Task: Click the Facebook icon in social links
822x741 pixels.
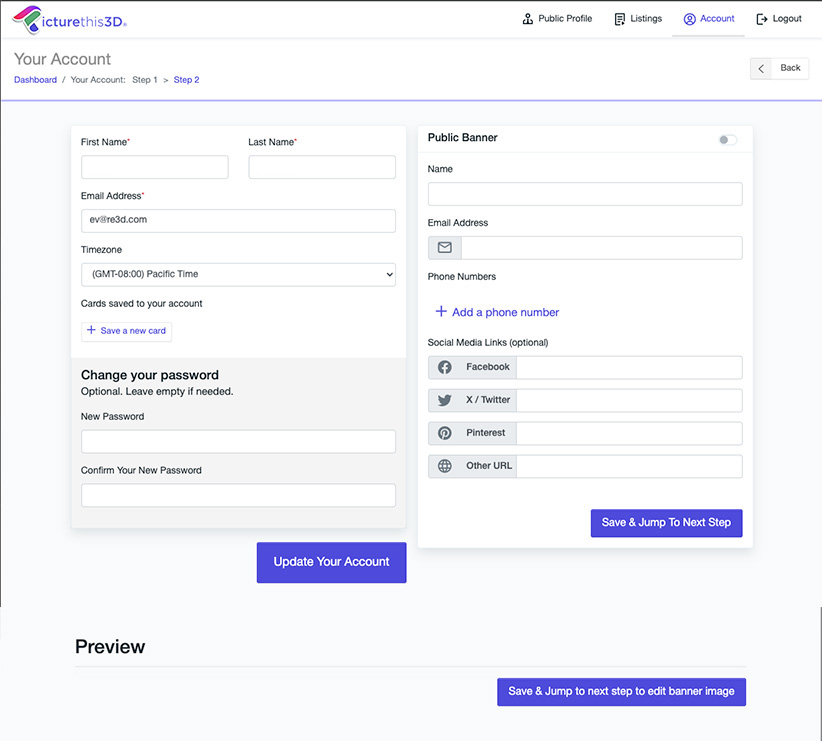Action: [445, 368]
